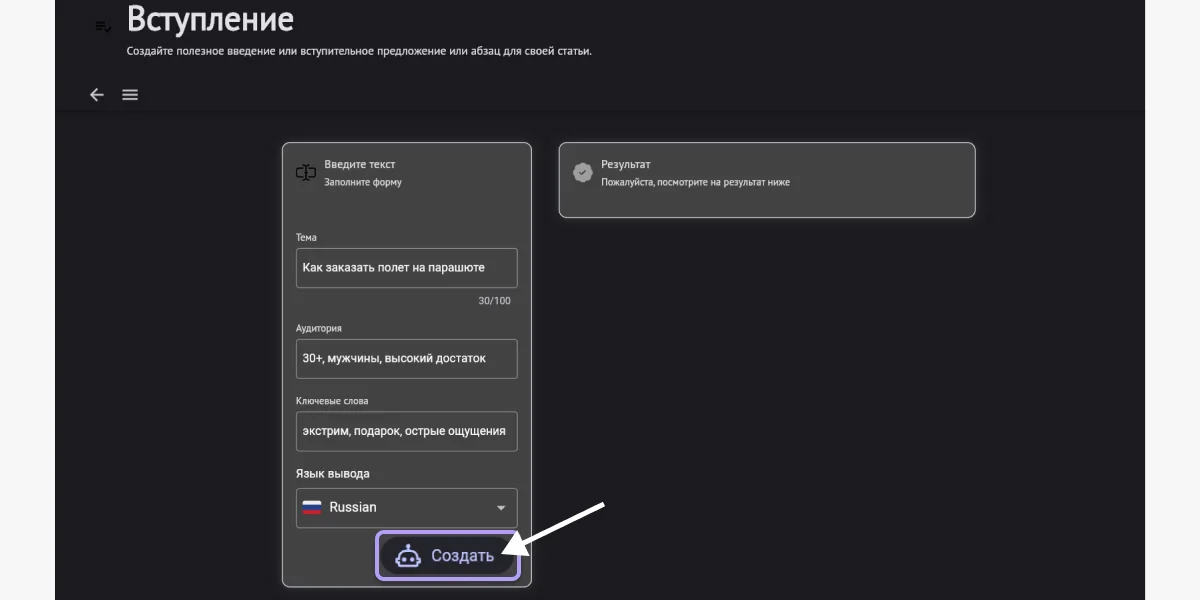Click the Язык вывода label
The width and height of the screenshot is (1200, 600).
[x=339, y=473]
